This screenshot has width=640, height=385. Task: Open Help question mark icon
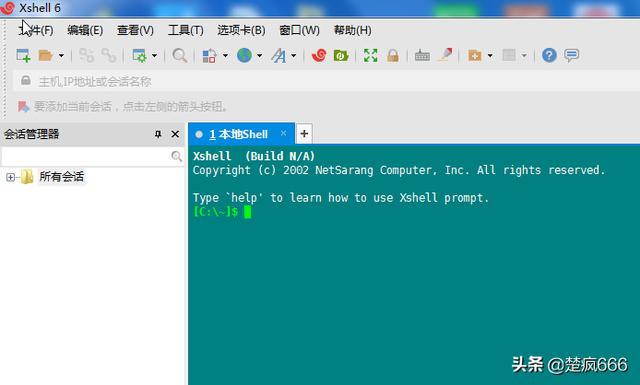tap(549, 55)
